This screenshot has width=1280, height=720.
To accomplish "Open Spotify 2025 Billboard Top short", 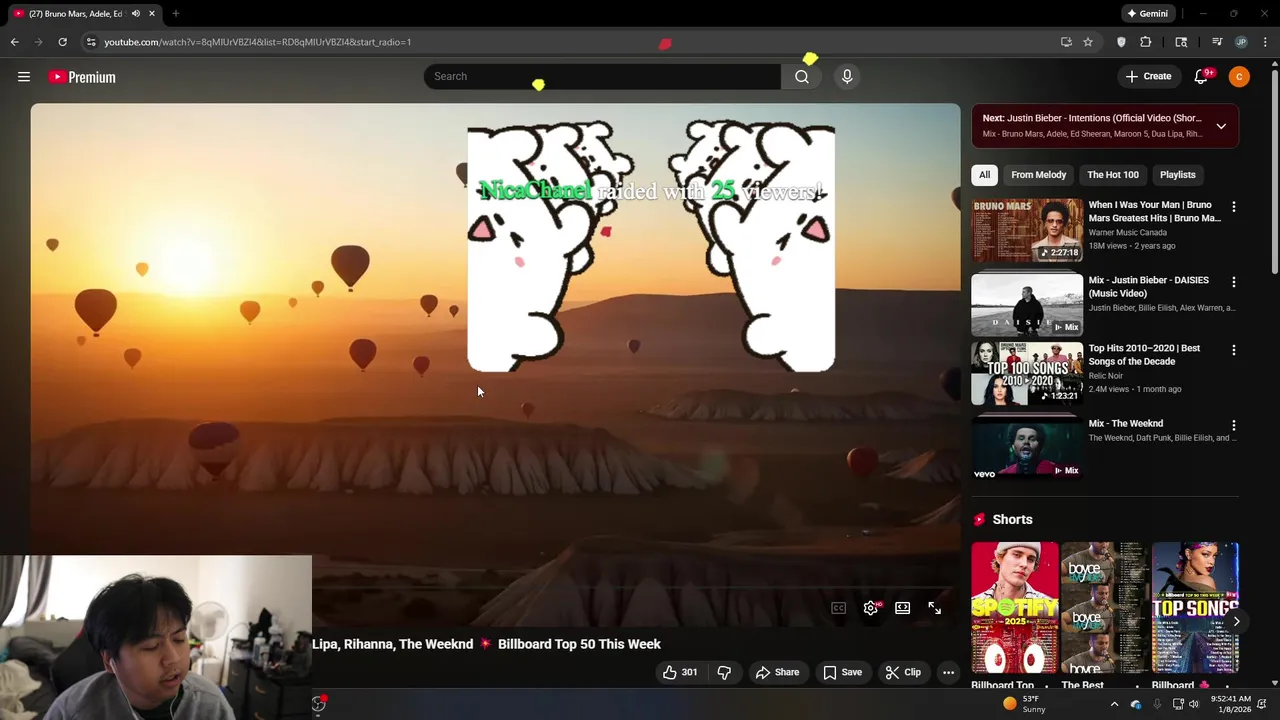I will (x=1014, y=608).
